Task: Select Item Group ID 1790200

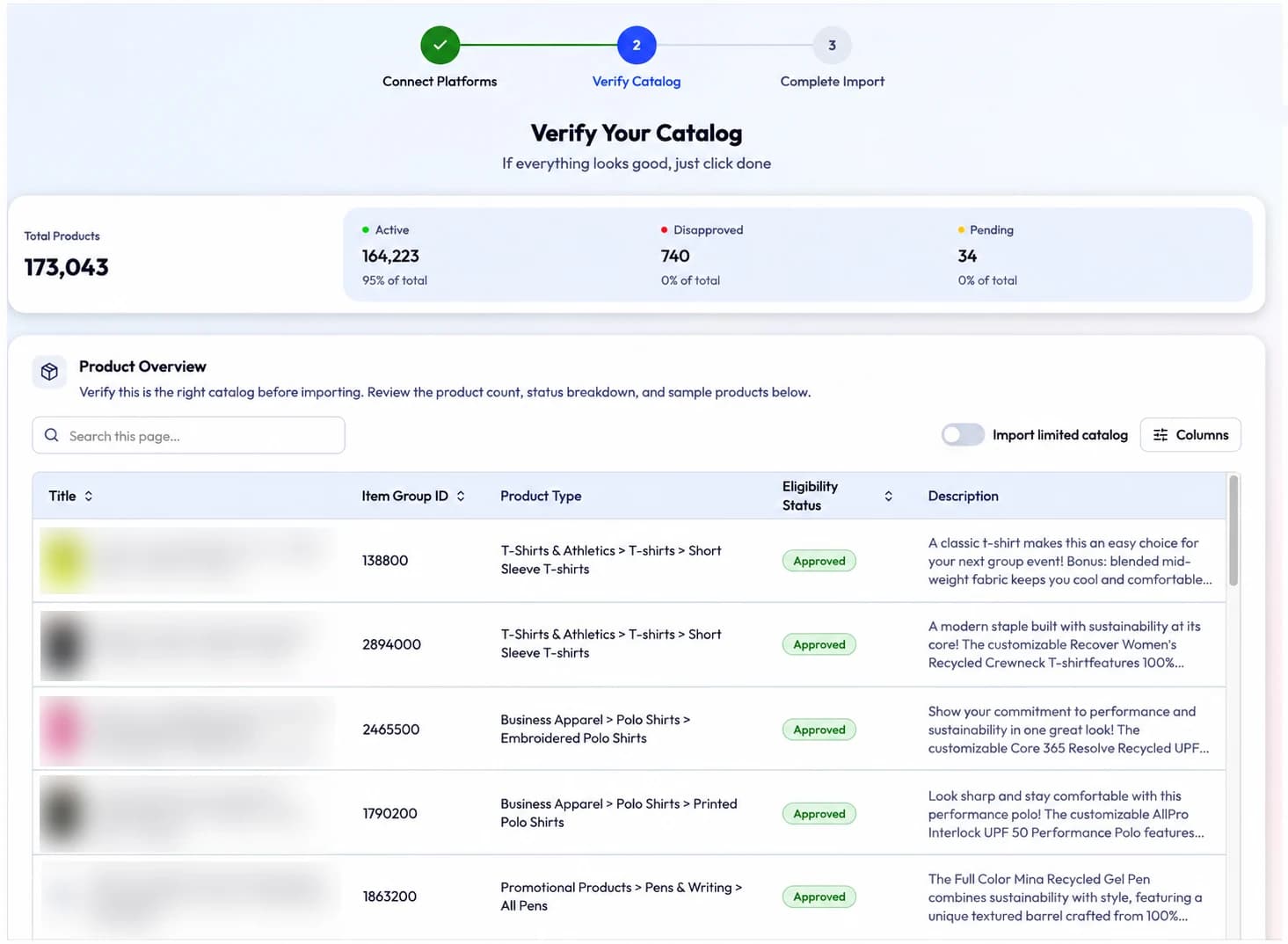Action: coord(389,814)
